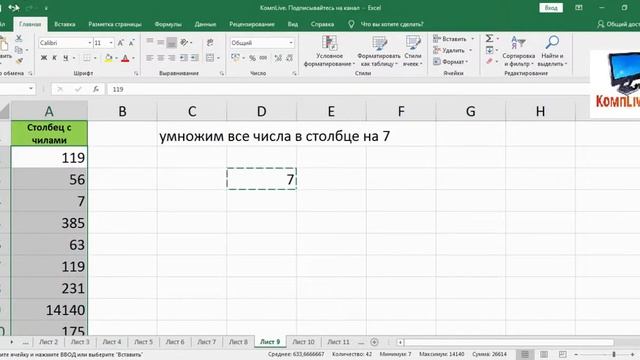Click the text orientation icon
This screenshot has width=640, height=360.
(x=184, y=42)
